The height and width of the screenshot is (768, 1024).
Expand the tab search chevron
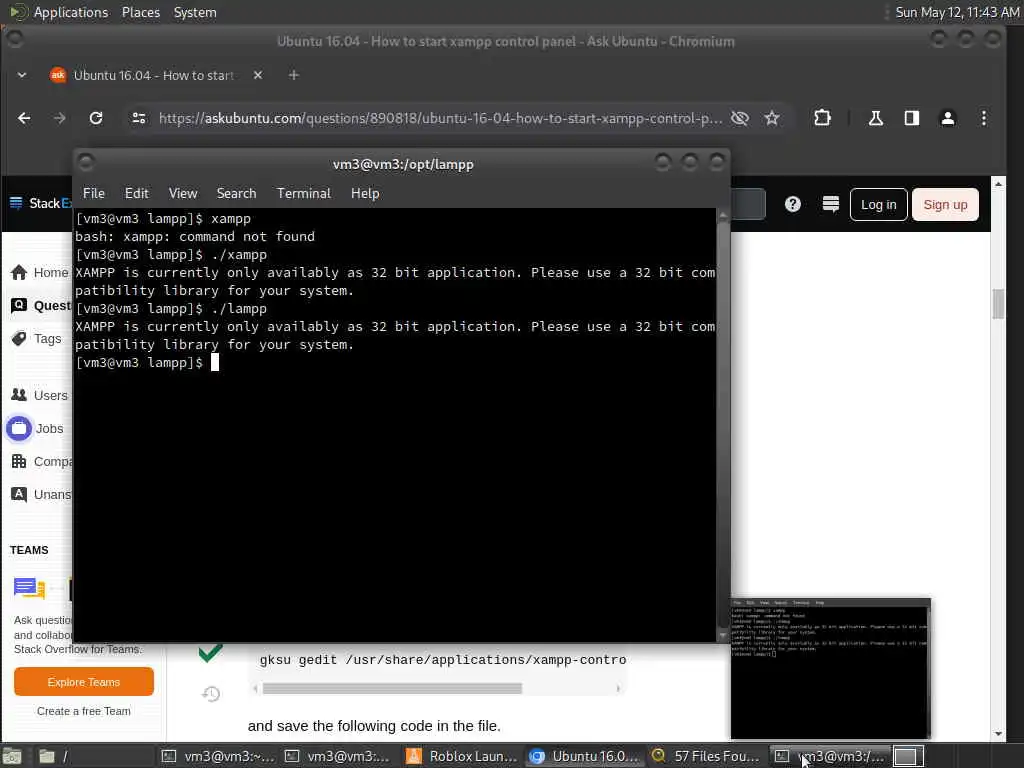[22, 75]
